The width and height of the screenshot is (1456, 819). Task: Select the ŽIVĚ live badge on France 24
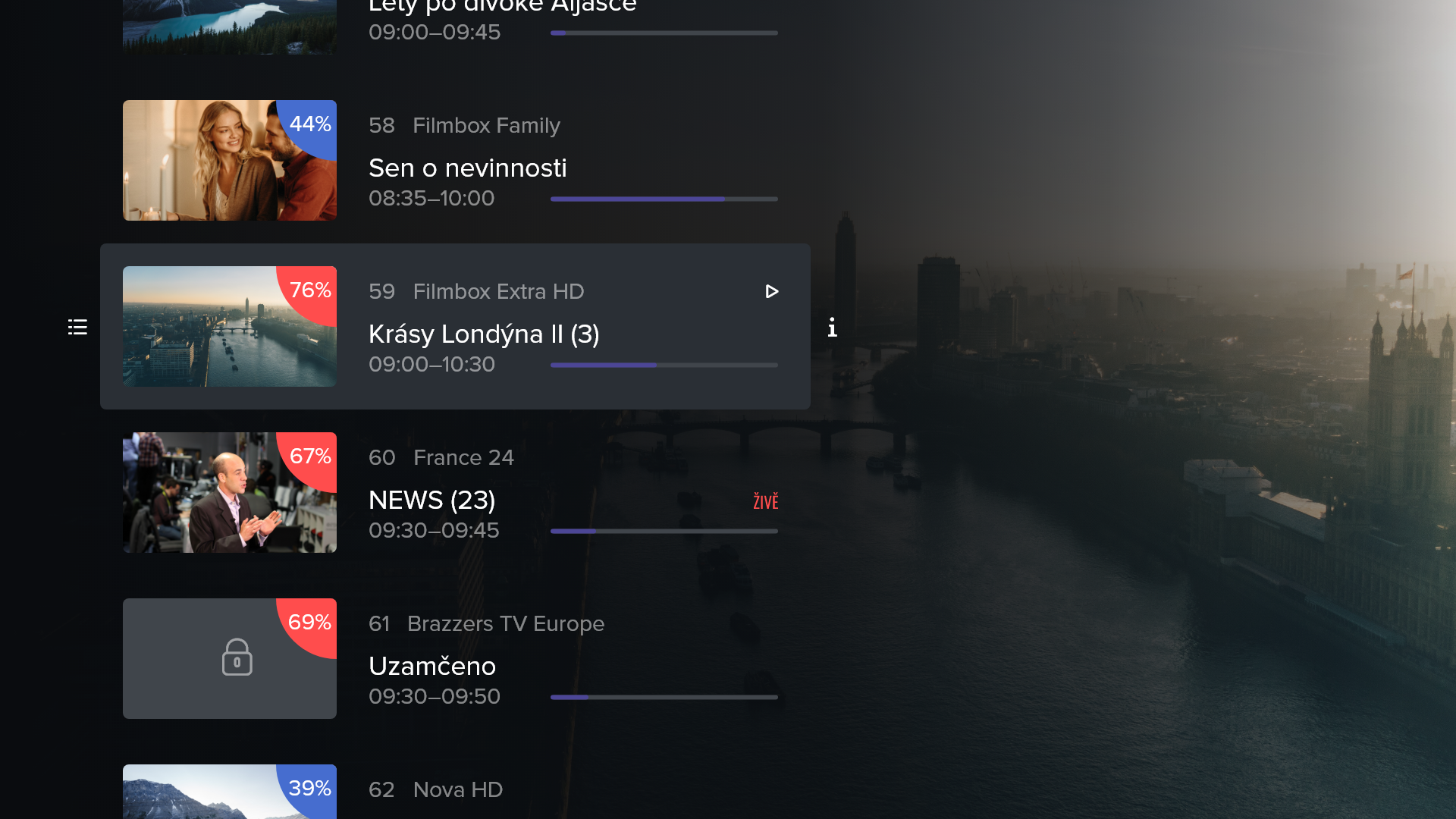coord(765,501)
